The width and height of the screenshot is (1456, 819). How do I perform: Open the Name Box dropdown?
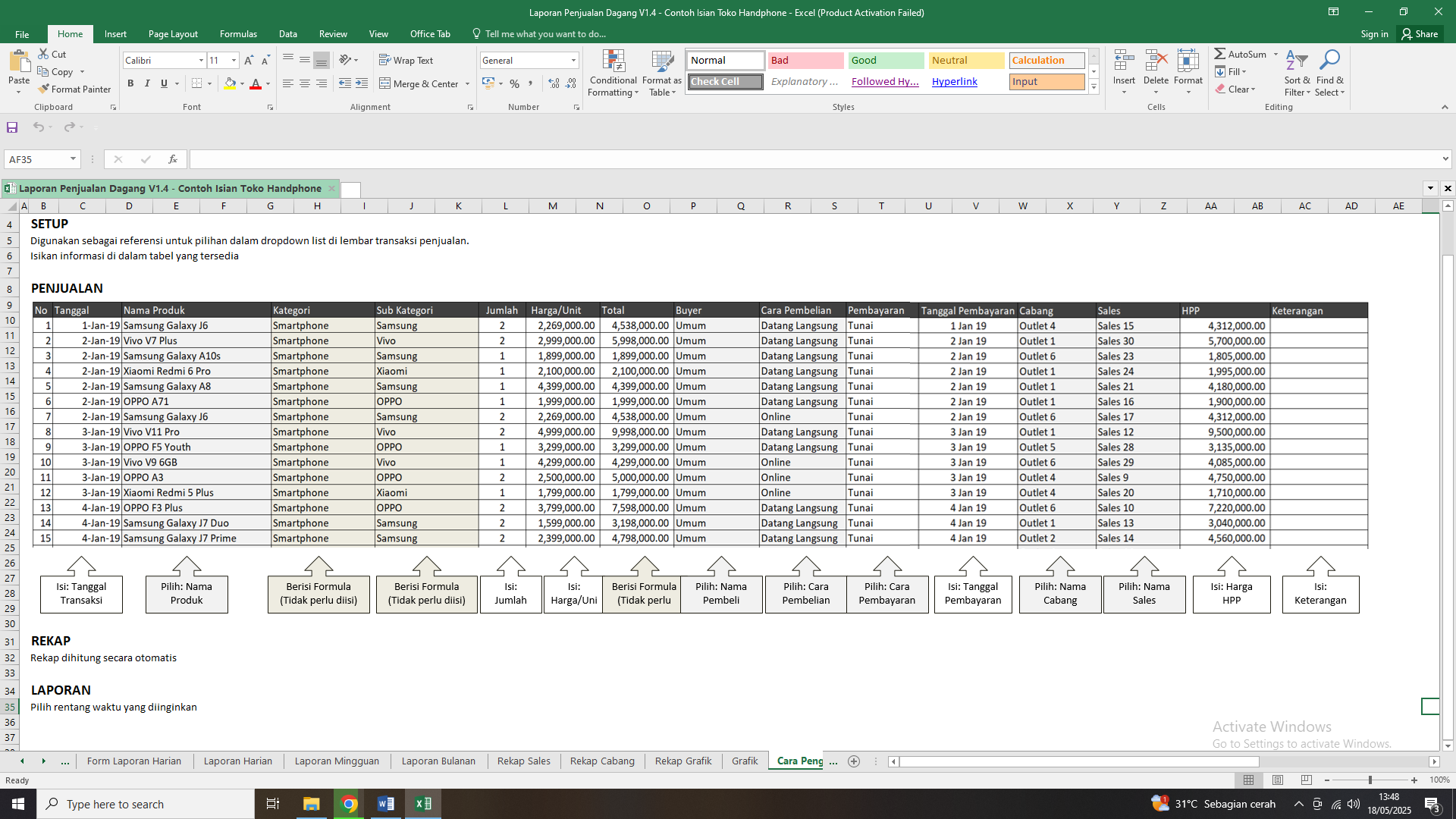[x=73, y=159]
